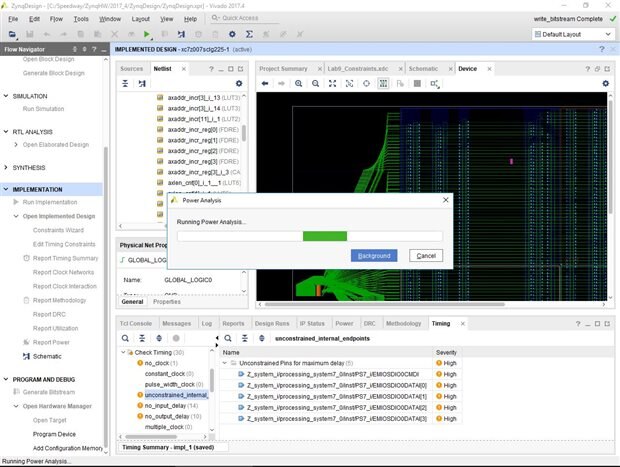Click the green Run toolbar icon
The image size is (620, 467).
coord(147,34)
